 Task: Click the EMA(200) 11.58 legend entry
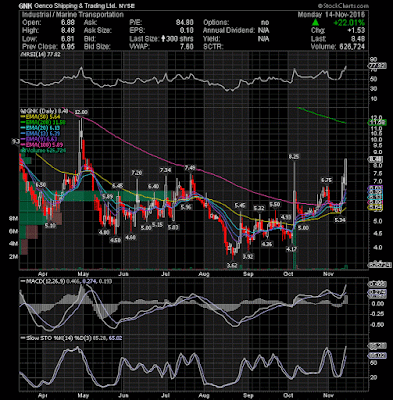click(x=43, y=122)
